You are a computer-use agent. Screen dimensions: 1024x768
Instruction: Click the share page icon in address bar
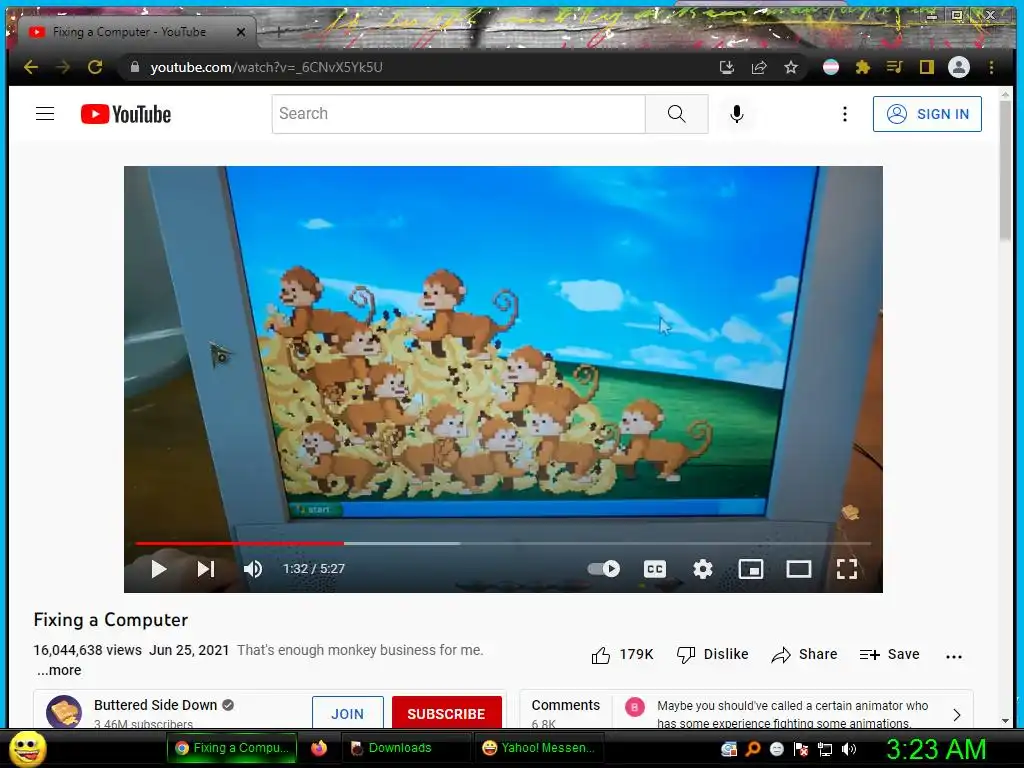[x=758, y=67]
